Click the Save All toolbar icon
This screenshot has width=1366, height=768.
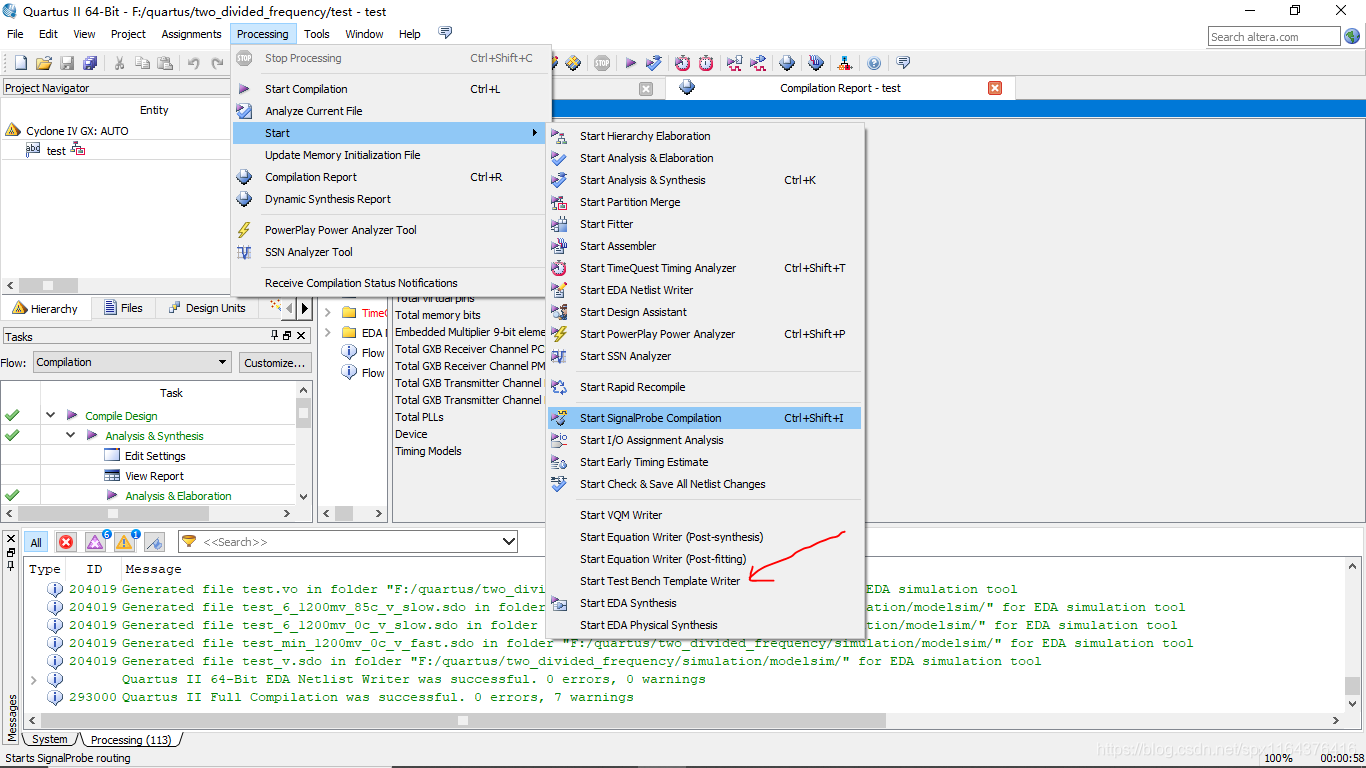[x=90, y=63]
